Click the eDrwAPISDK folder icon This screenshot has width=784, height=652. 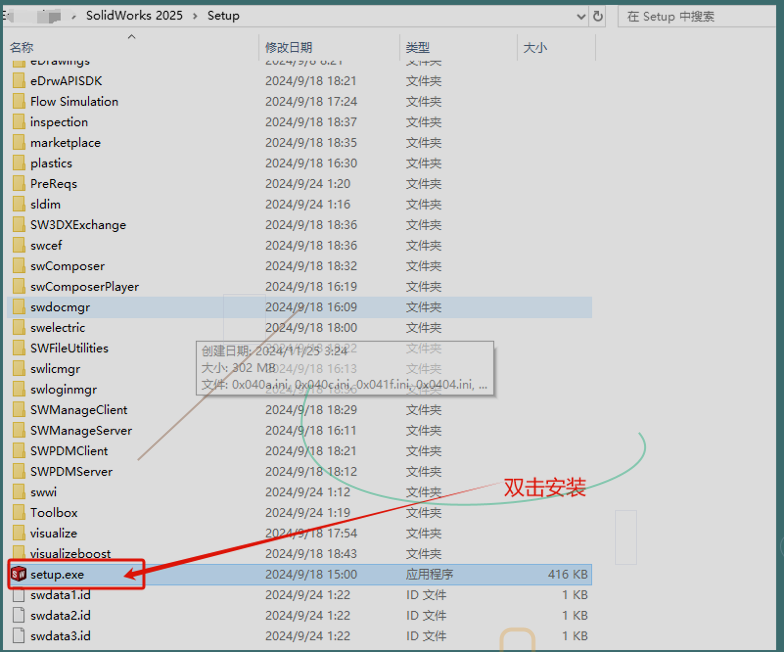pos(19,80)
